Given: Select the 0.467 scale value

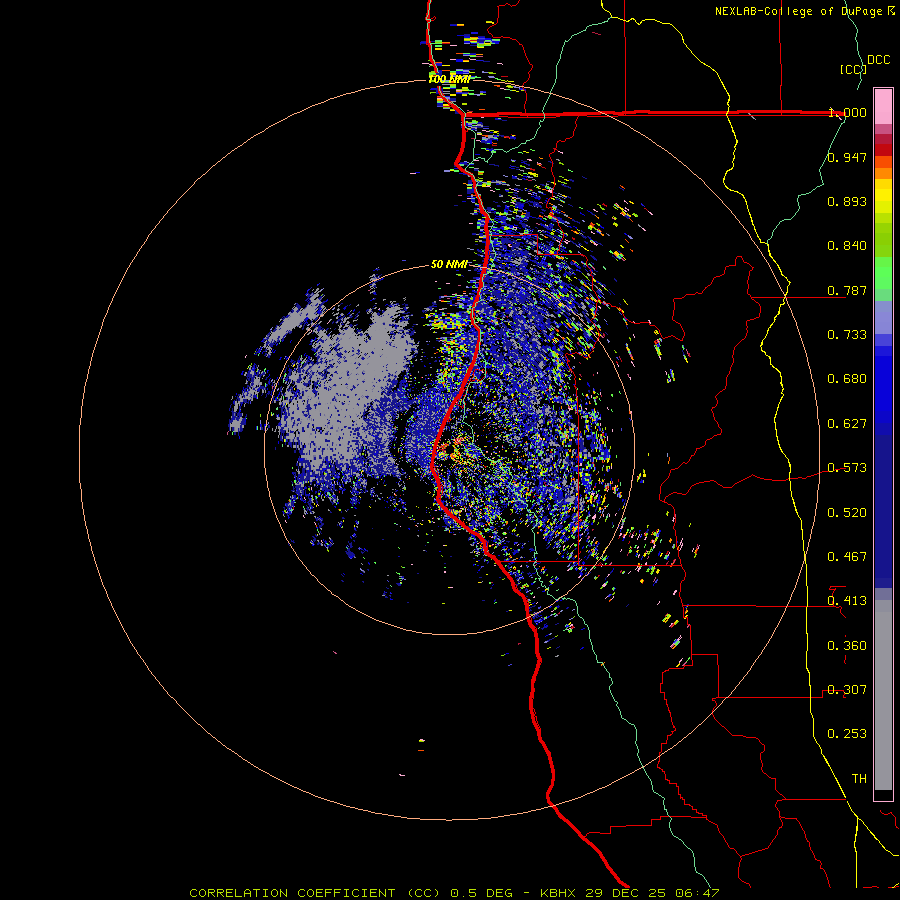Looking at the screenshot, I should (x=847, y=557).
